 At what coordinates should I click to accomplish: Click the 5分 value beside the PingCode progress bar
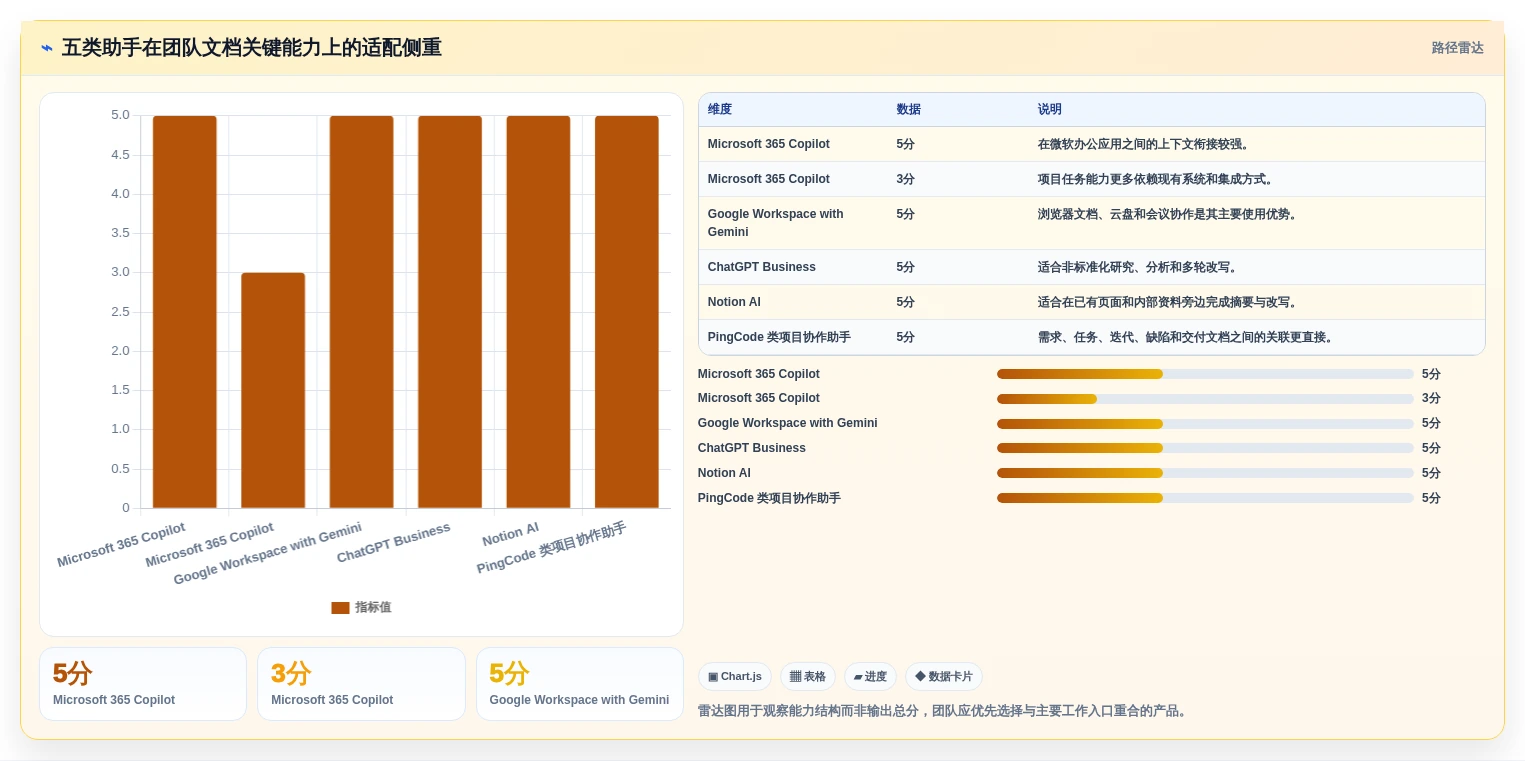pyautogui.click(x=1431, y=498)
